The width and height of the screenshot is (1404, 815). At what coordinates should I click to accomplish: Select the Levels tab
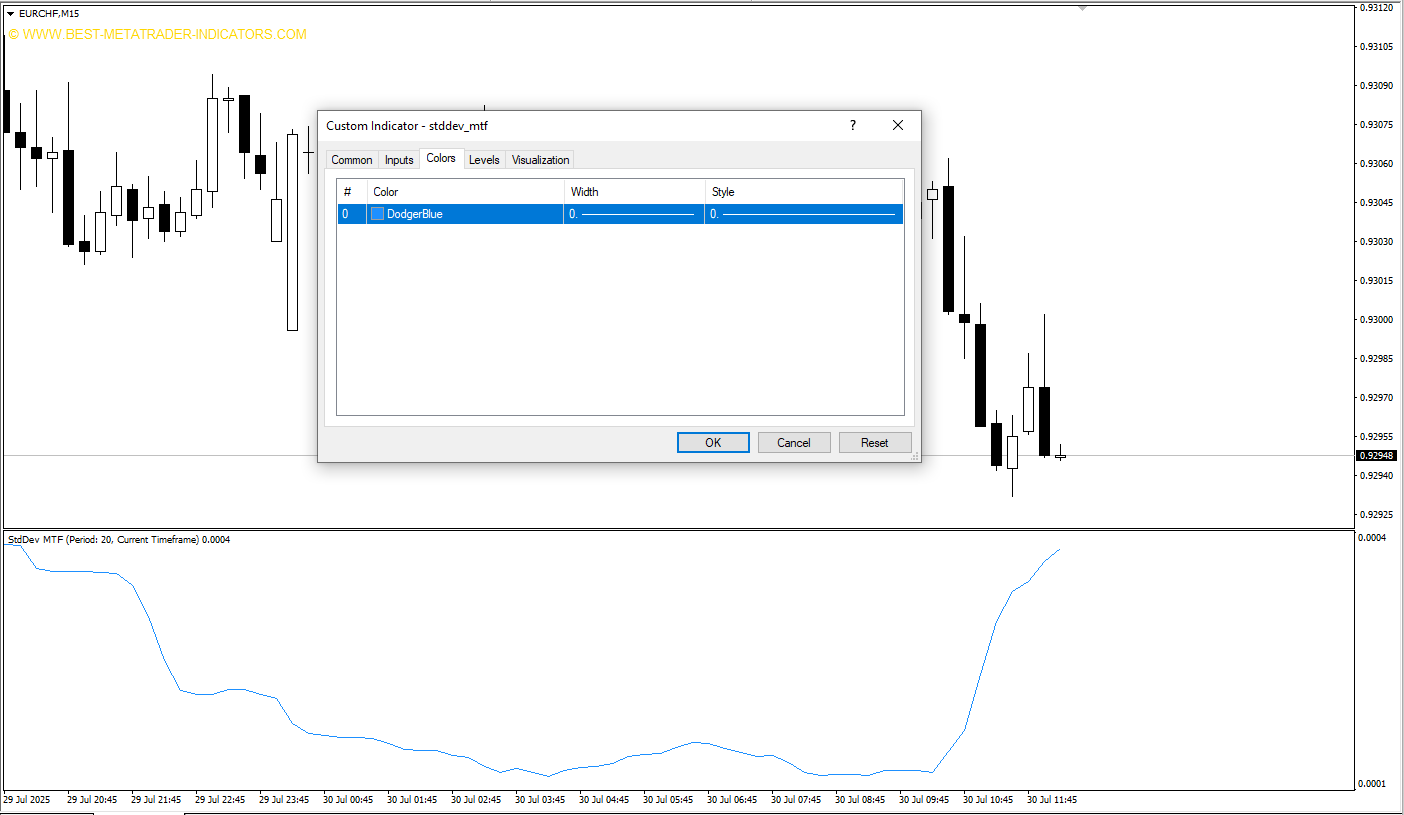484,160
